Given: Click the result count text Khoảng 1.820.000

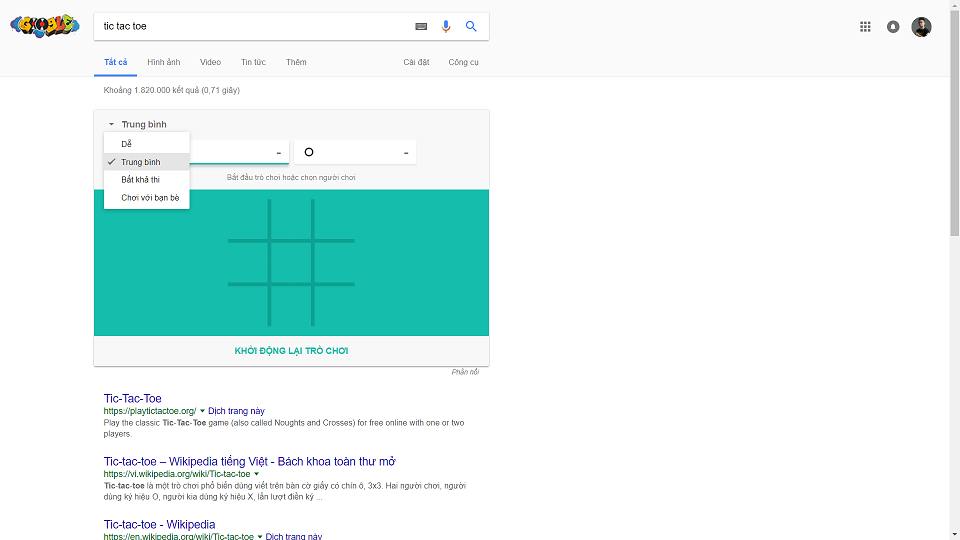Looking at the screenshot, I should (171, 90).
